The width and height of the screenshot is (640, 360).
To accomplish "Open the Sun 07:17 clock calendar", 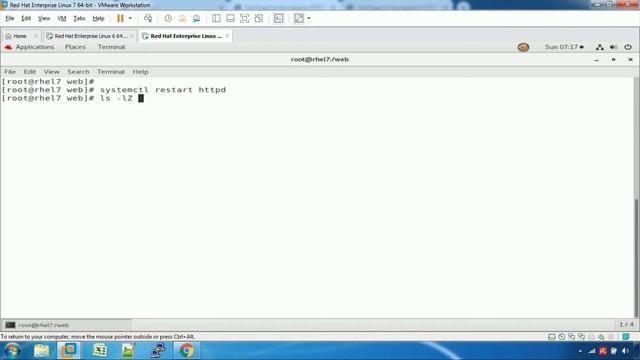I will (564, 47).
